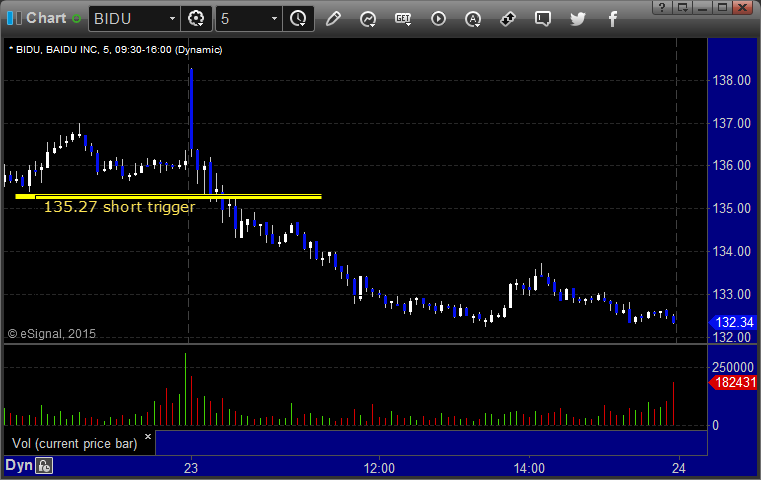
Task: Click the green circle status indicator
Action: point(76,18)
